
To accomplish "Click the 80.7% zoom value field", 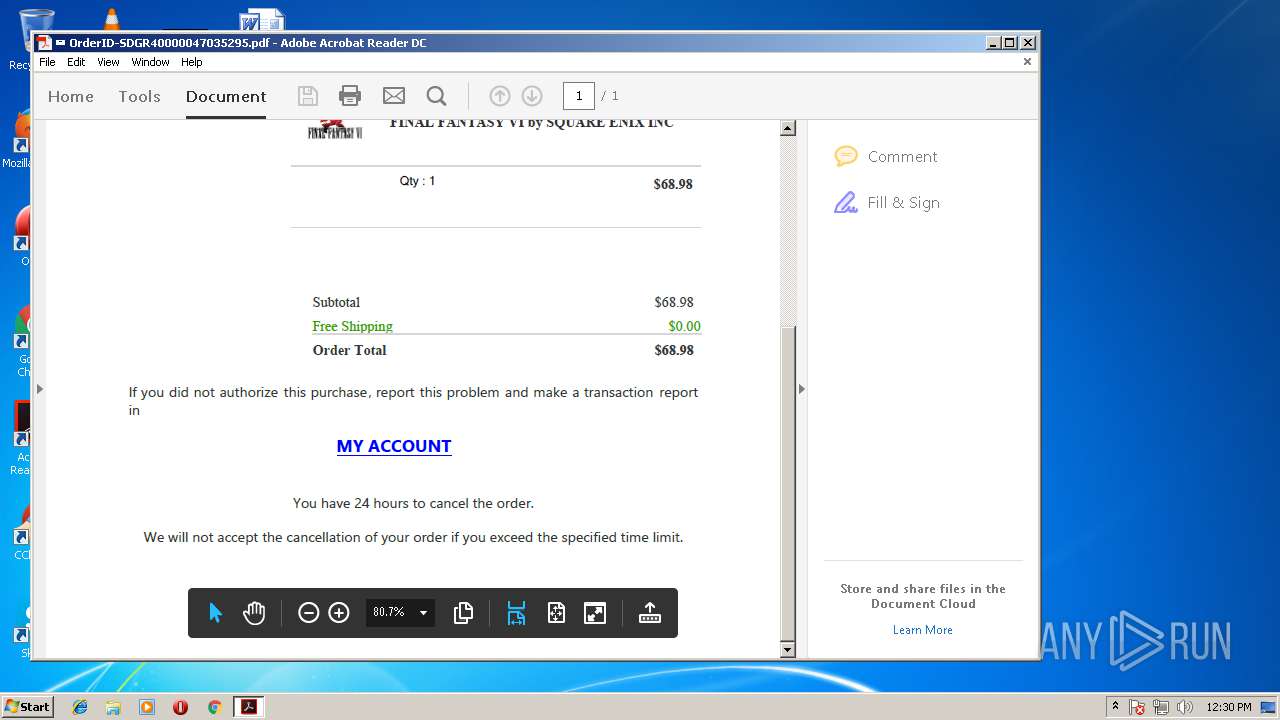I will point(390,612).
